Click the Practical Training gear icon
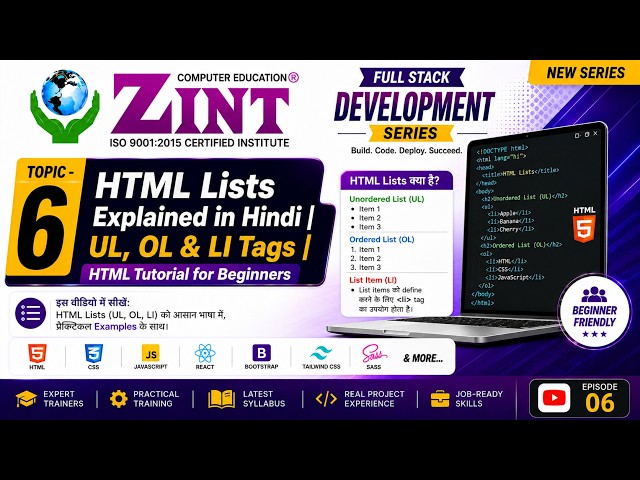This screenshot has height=480, width=640. (118, 399)
